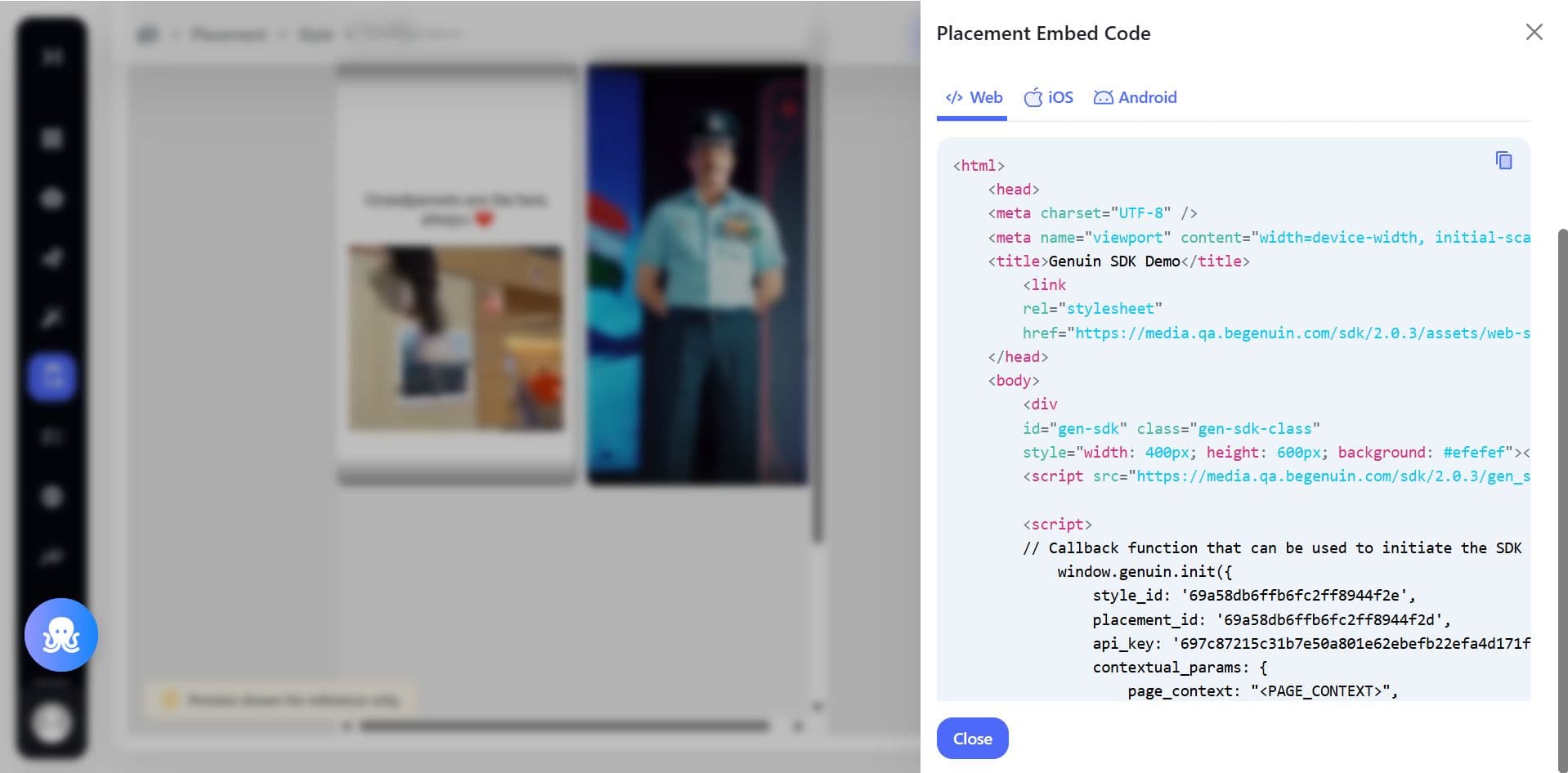Click the Placement breadcrumb link
1568x773 pixels.
pyautogui.click(x=228, y=34)
